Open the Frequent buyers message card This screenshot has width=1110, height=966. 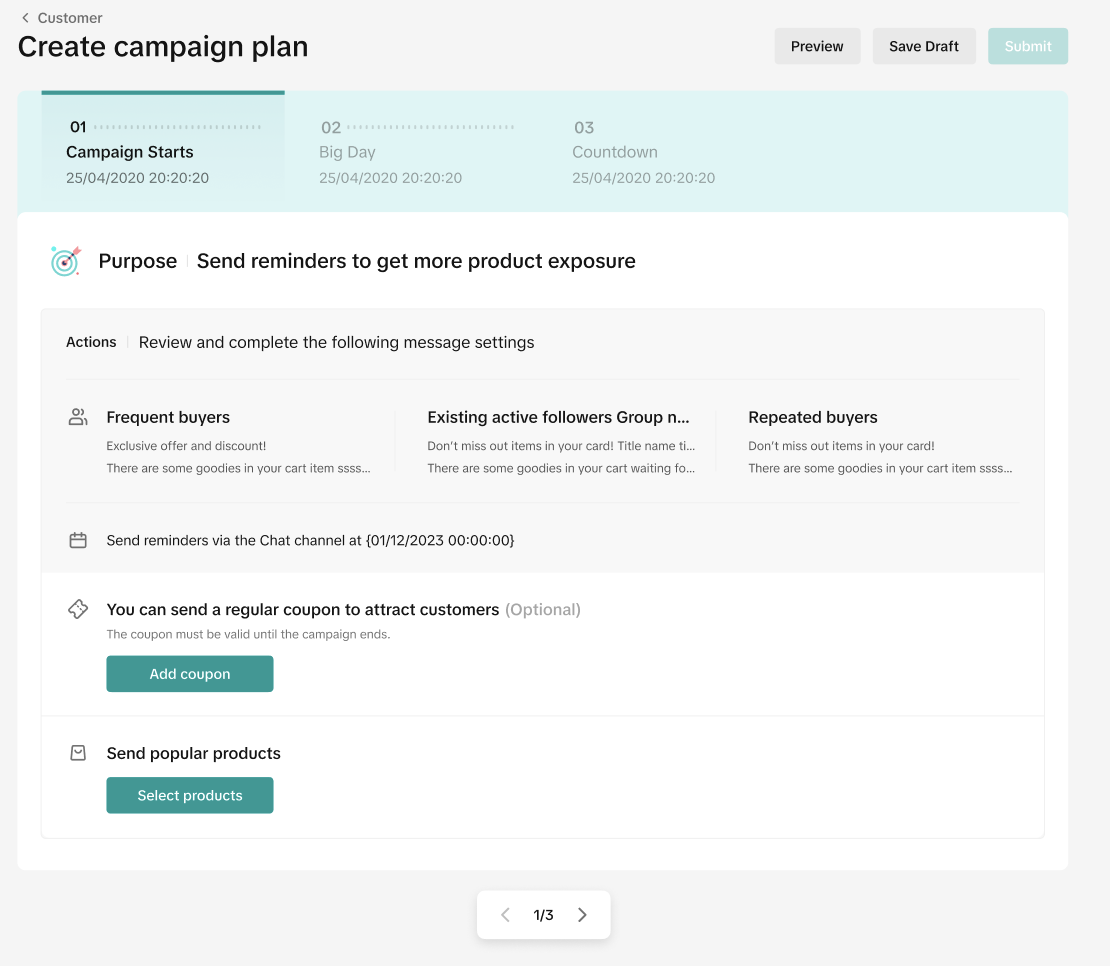point(238,441)
